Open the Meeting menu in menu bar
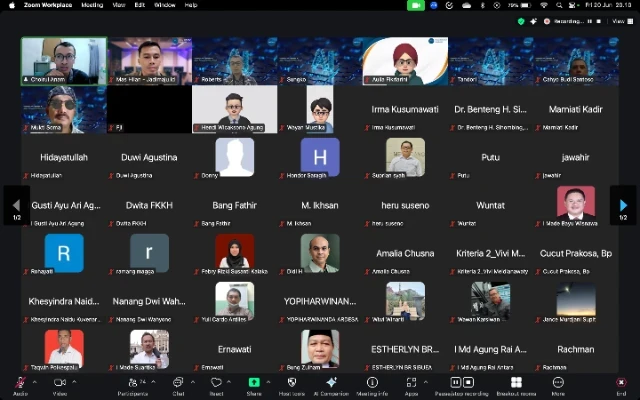 coord(92,5)
